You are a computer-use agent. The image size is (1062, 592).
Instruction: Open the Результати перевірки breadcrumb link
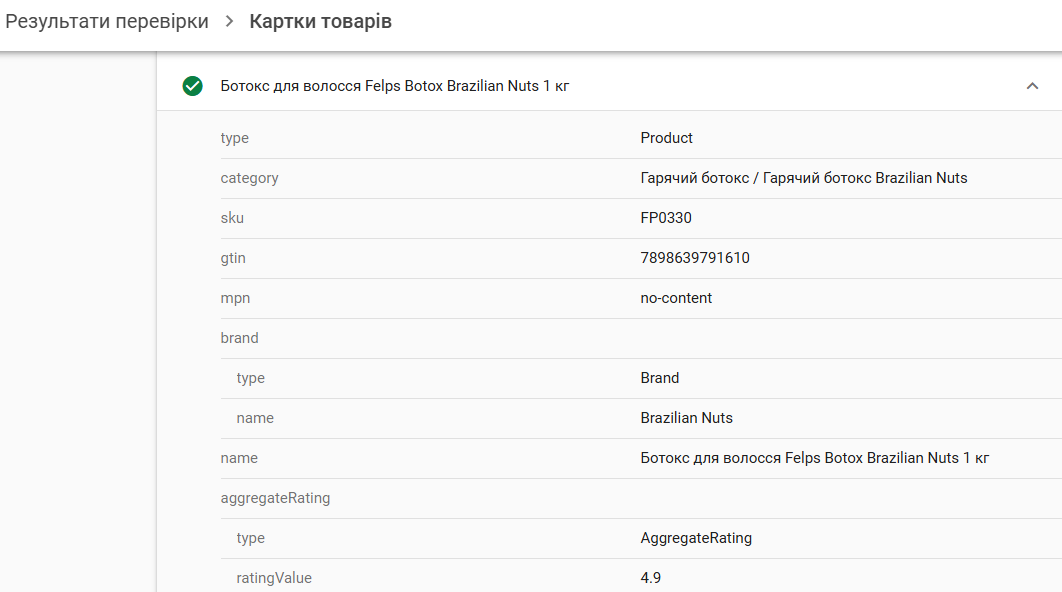pyautogui.click(x=106, y=19)
